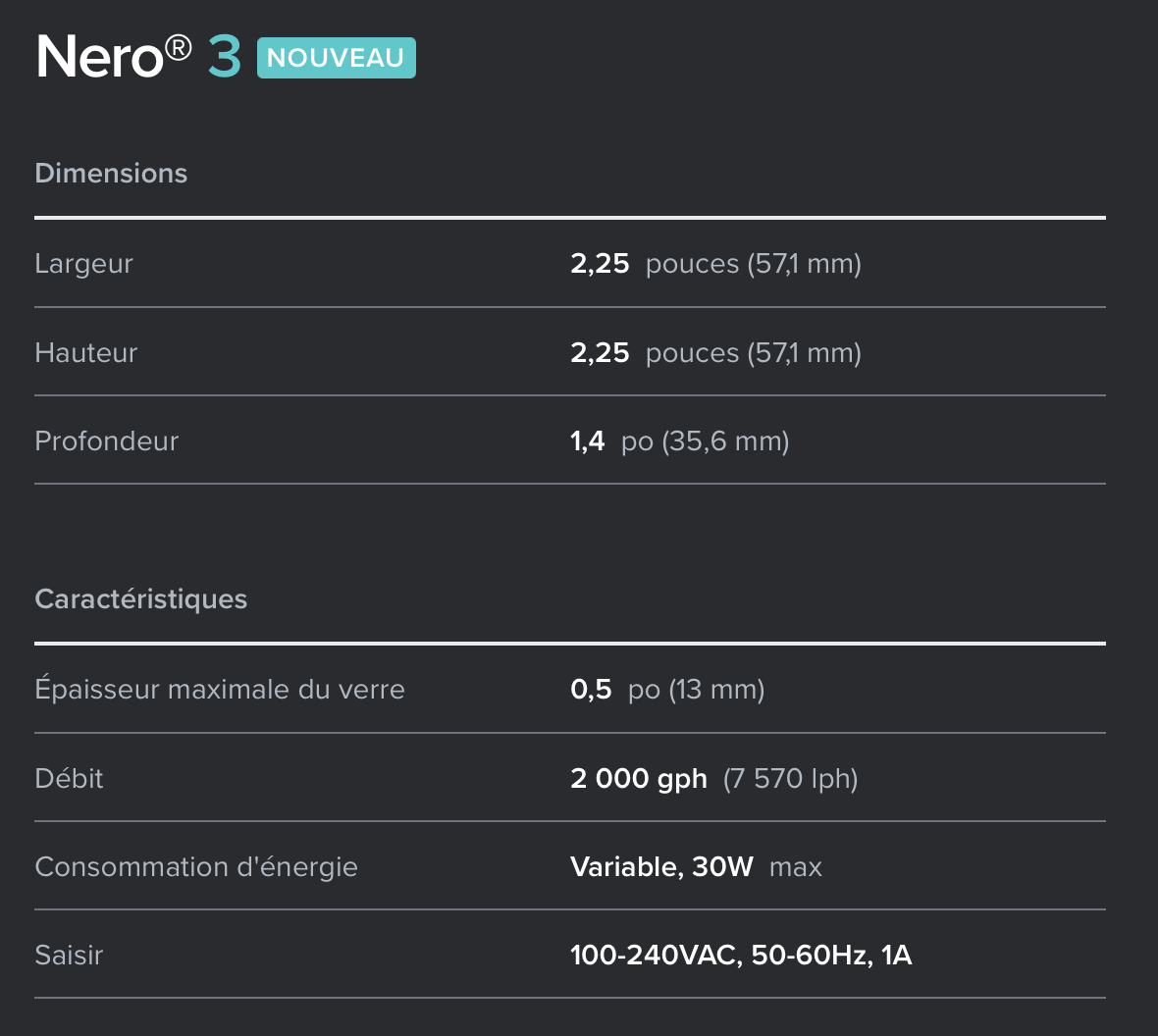This screenshot has width=1158, height=1036.
Task: Click the Profondeur row label
Action: tap(106, 440)
